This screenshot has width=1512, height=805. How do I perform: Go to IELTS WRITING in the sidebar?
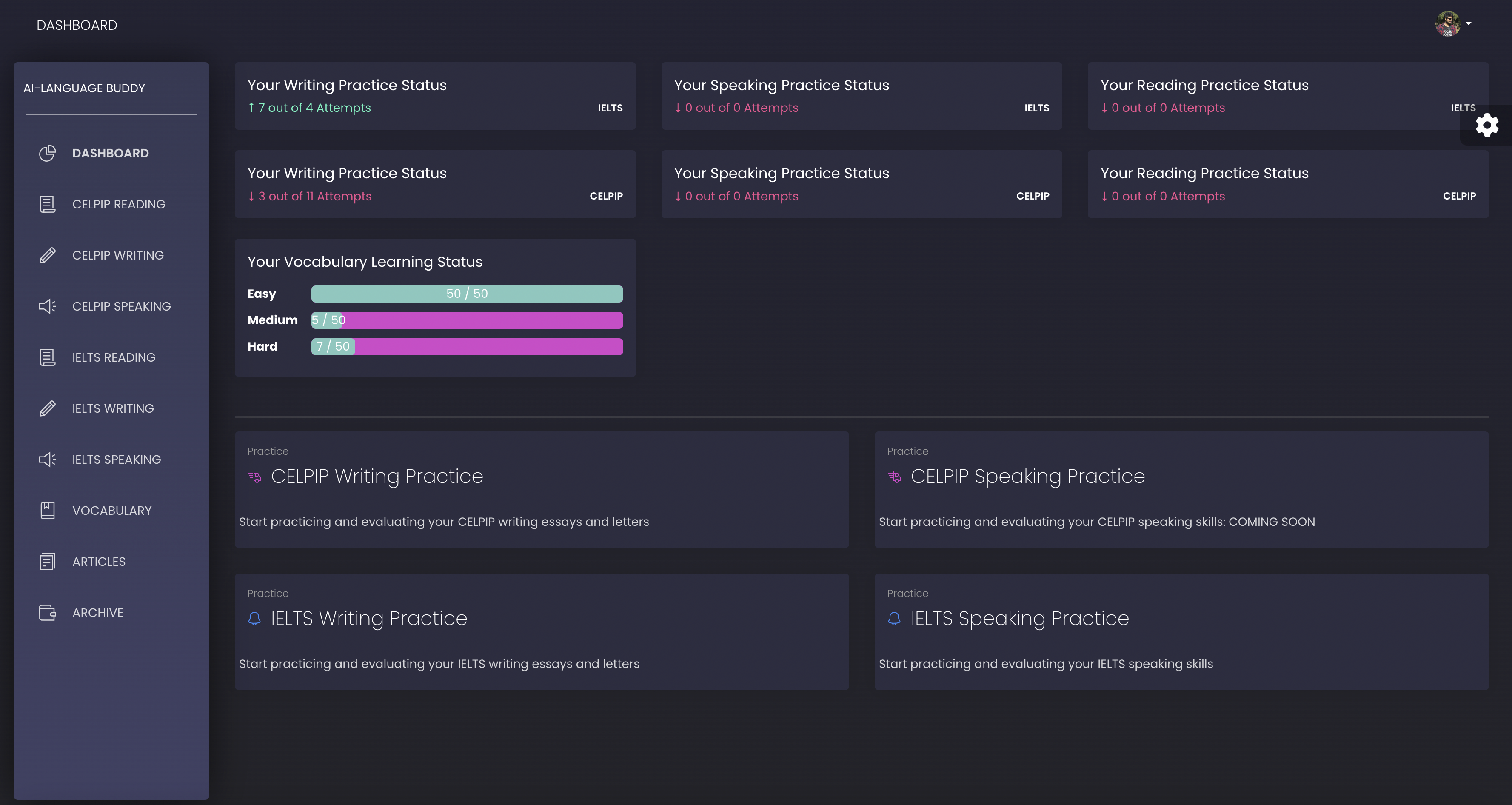click(x=113, y=408)
